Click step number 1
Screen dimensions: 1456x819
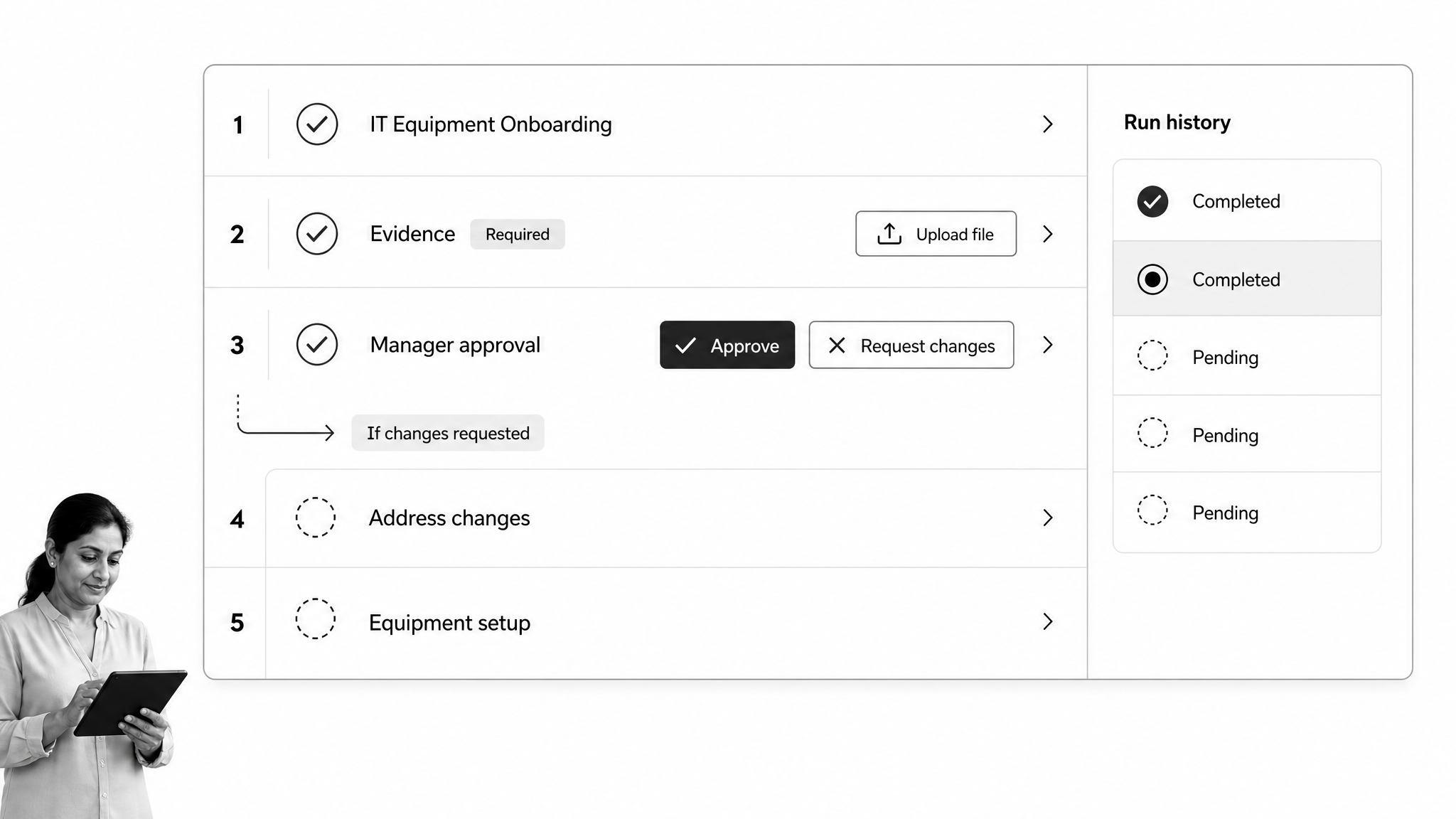tap(238, 125)
